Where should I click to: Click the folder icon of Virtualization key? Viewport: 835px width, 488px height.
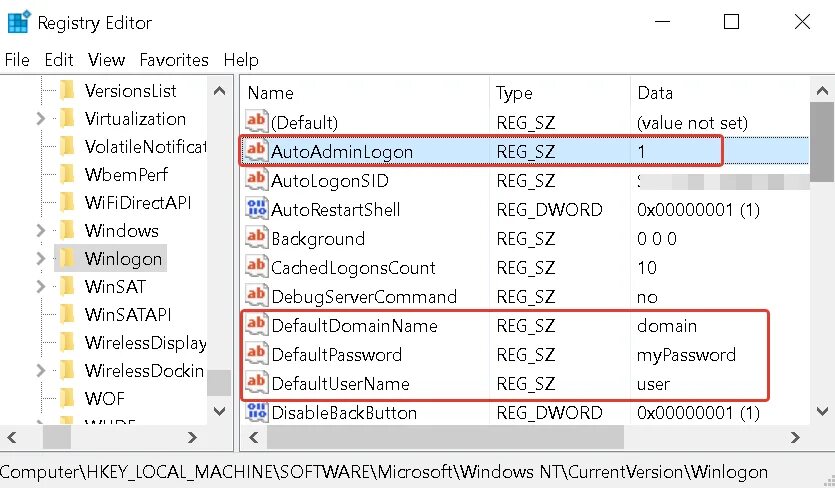[67, 118]
